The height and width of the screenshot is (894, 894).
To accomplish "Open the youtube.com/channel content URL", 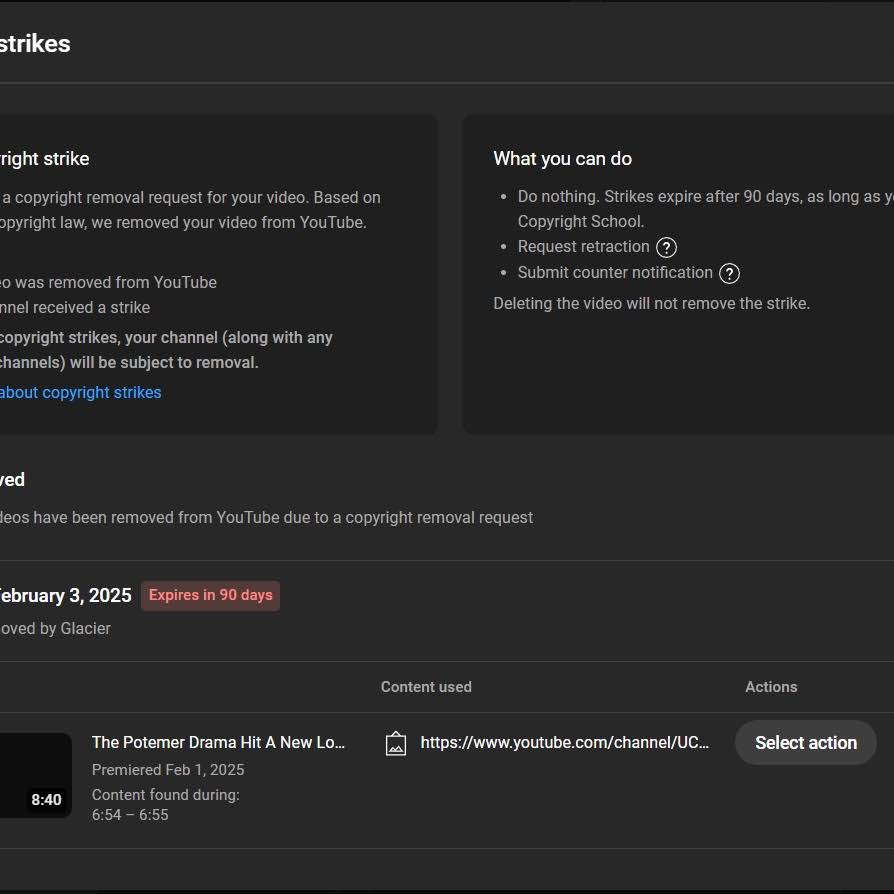I will pos(564,743).
